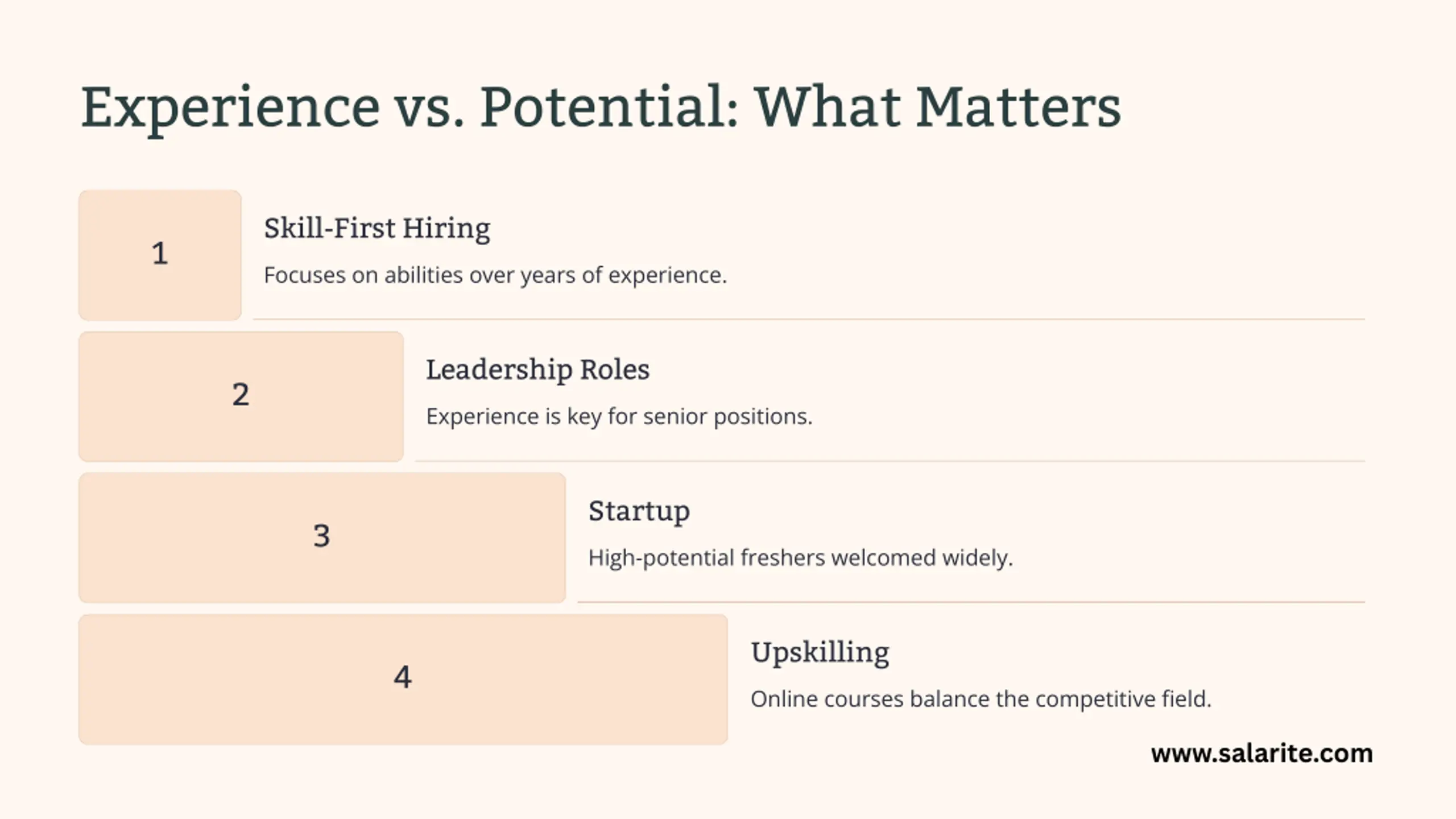This screenshot has height=819, width=1456.
Task: Select "Experience is key for senior positions" text
Action: click(x=619, y=416)
